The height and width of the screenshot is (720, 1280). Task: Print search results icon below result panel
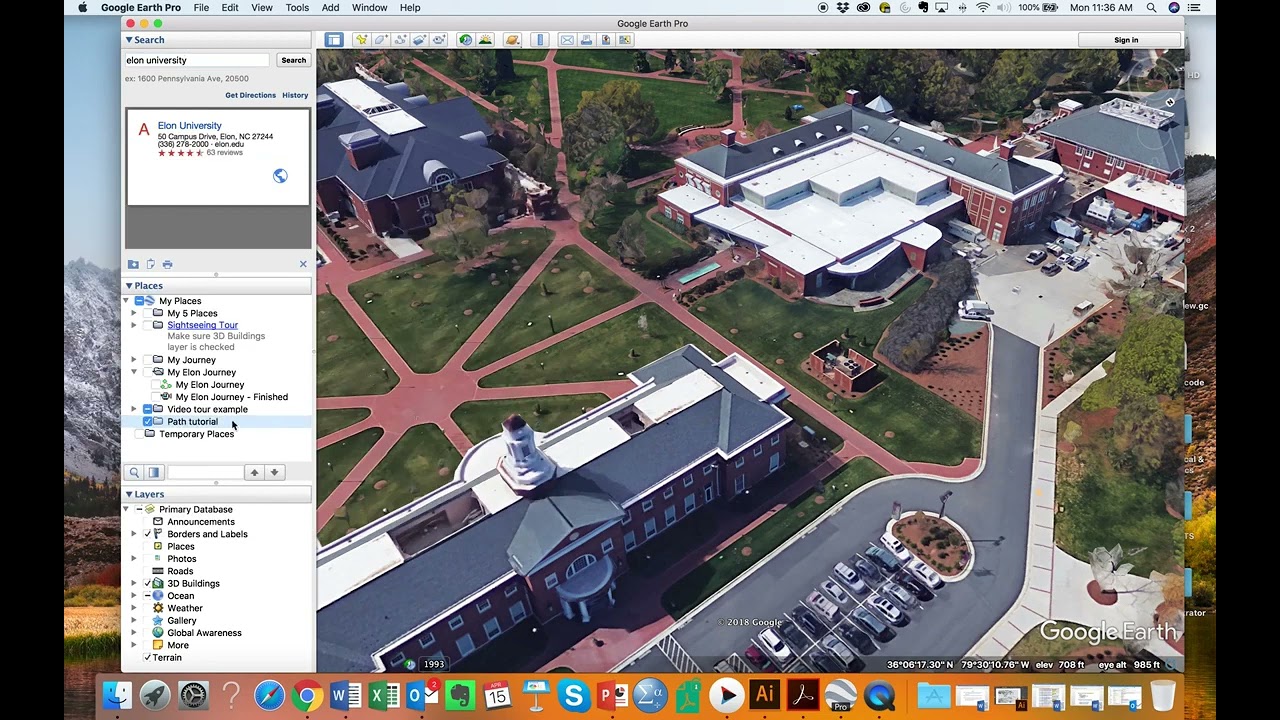[x=167, y=264]
